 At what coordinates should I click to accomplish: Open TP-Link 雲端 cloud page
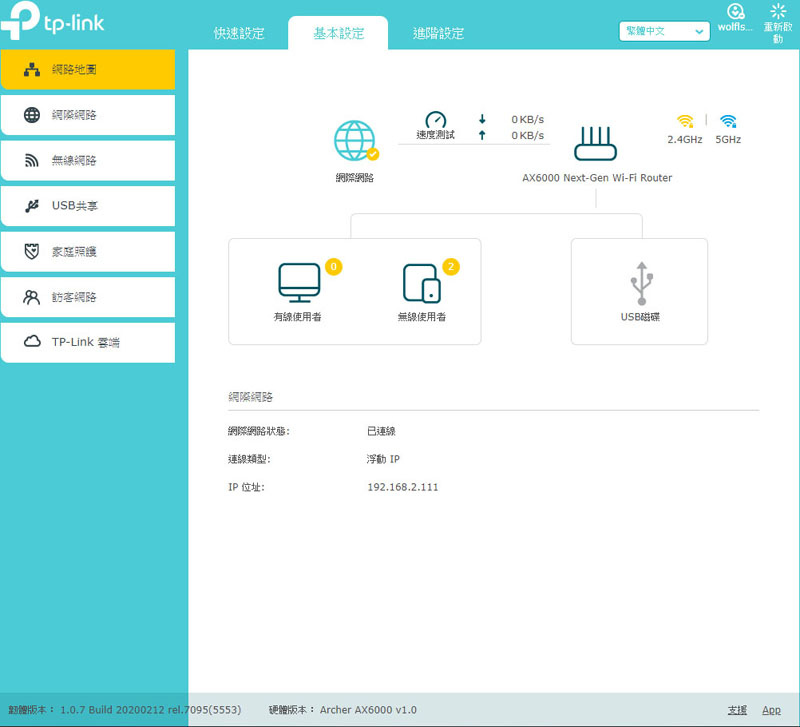click(88, 342)
